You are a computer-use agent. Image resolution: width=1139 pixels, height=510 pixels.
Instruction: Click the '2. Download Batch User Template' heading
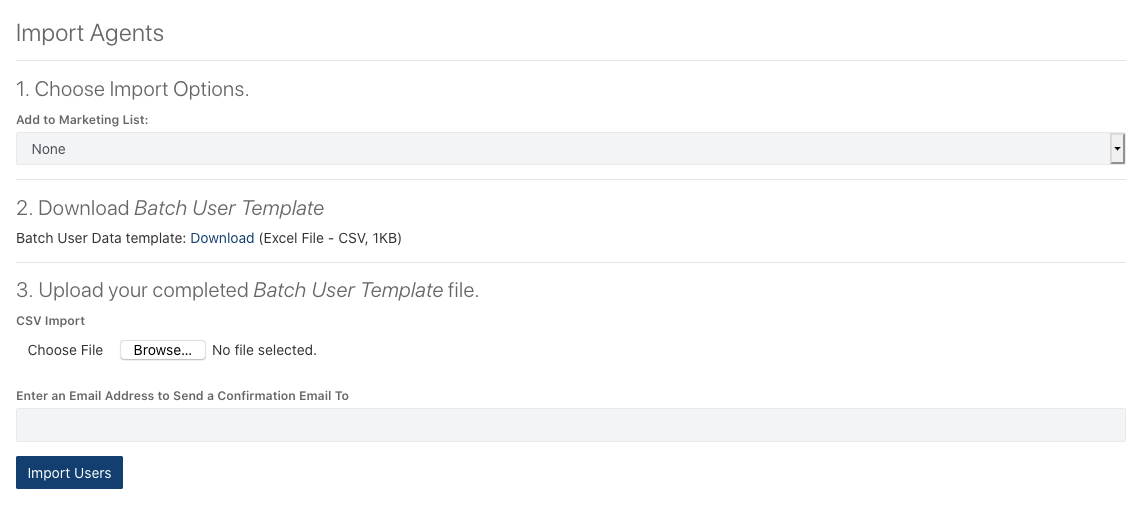[x=170, y=208]
